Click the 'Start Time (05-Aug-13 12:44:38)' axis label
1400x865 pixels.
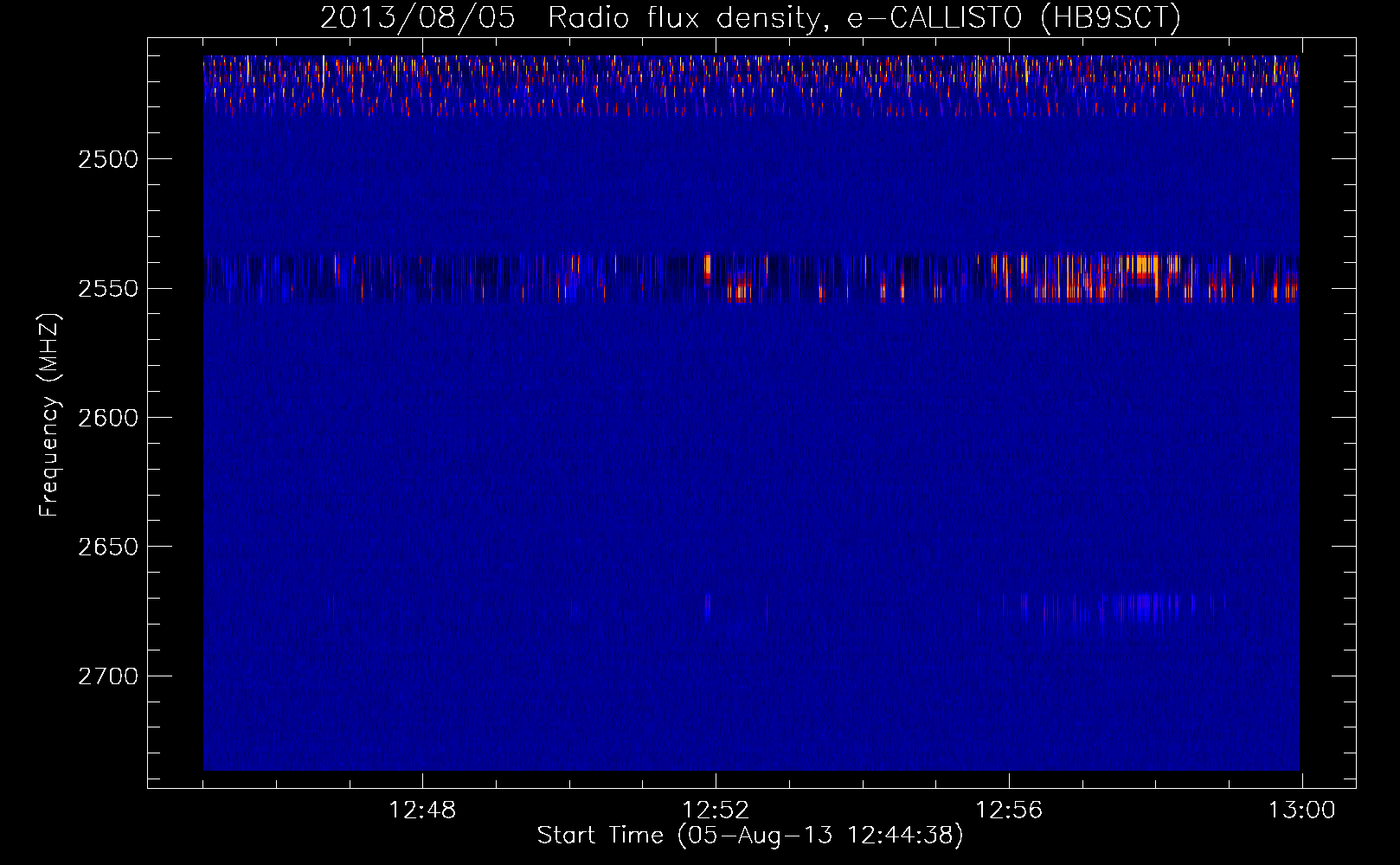point(750,836)
